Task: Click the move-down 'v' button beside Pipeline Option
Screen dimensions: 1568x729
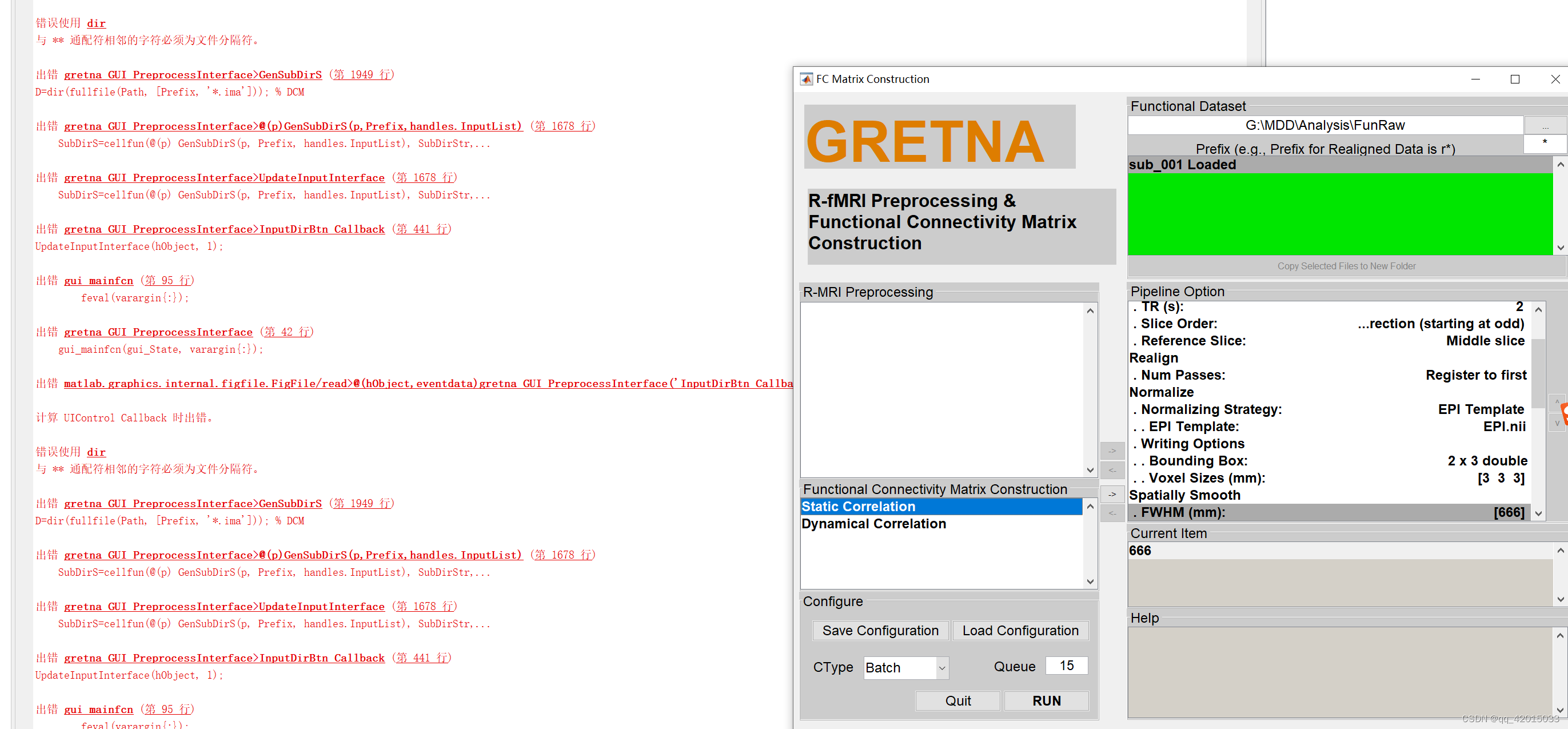Action: coord(1557,423)
